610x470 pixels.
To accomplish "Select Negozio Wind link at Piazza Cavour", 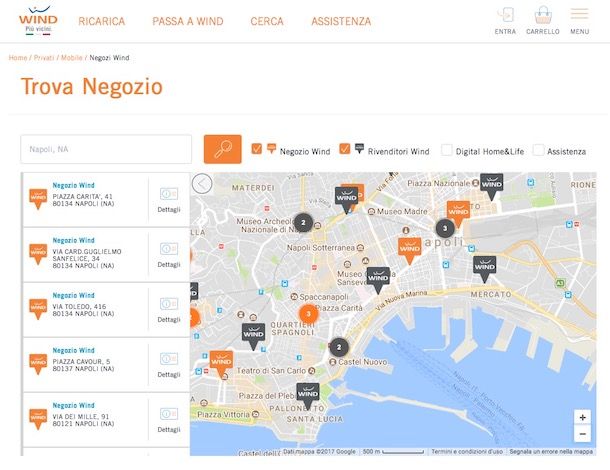I will tap(74, 350).
